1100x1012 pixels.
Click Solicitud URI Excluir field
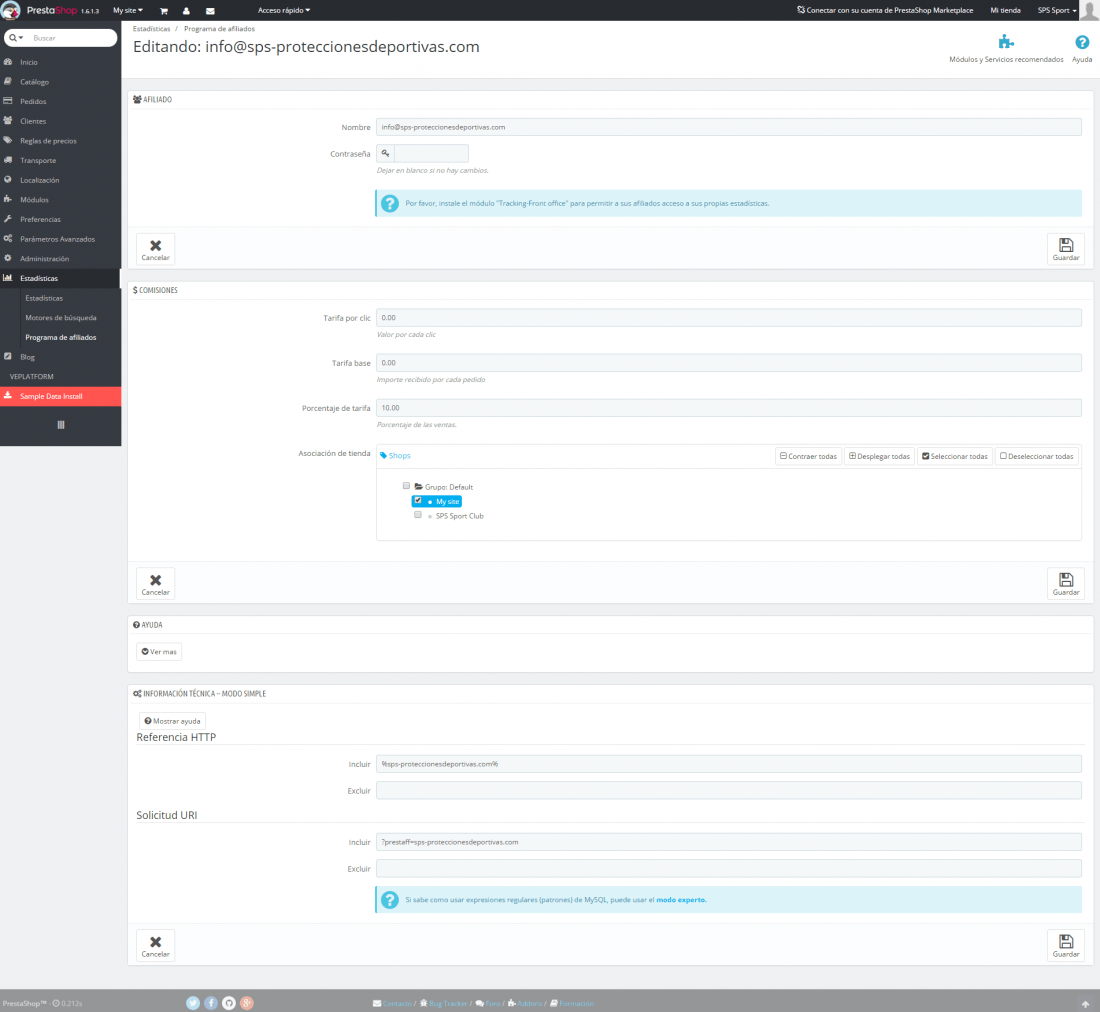[728, 868]
